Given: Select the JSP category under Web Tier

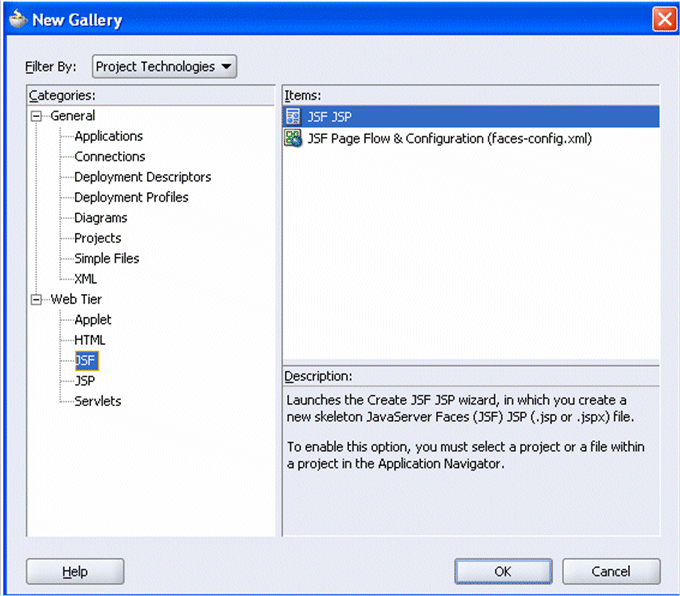Looking at the screenshot, I should click(85, 381).
